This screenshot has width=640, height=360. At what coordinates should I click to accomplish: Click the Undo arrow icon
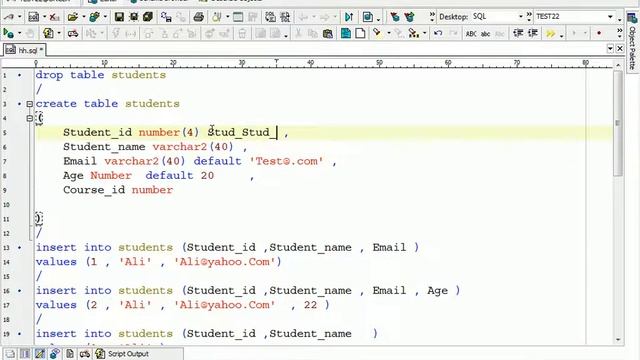pyautogui.click(x=438, y=33)
